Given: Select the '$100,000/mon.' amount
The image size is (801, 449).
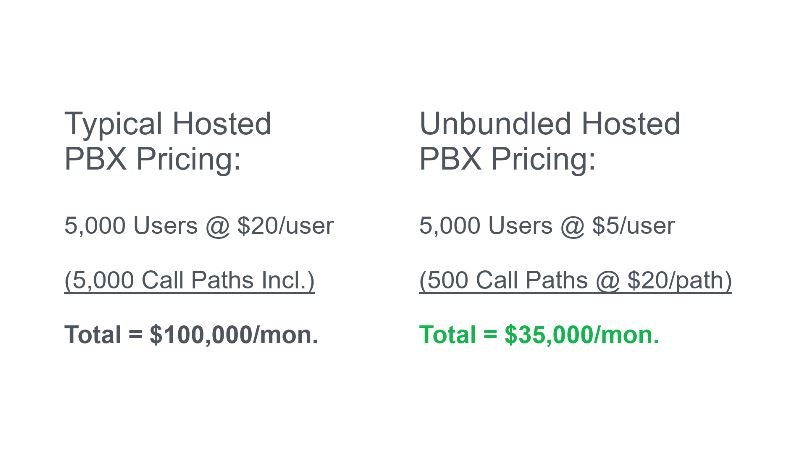Looking at the screenshot, I should coord(233,335).
